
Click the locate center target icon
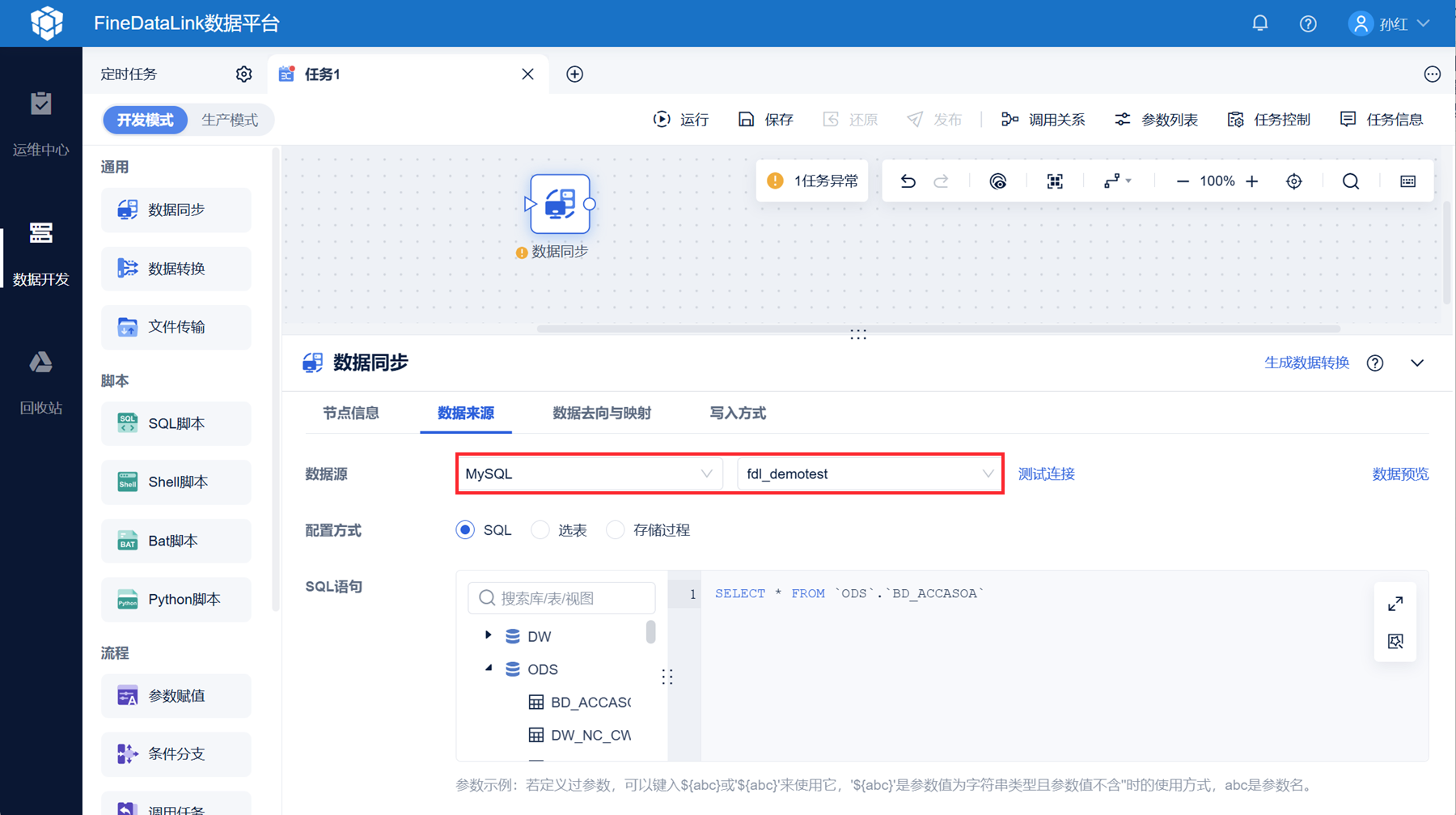[x=1294, y=181]
